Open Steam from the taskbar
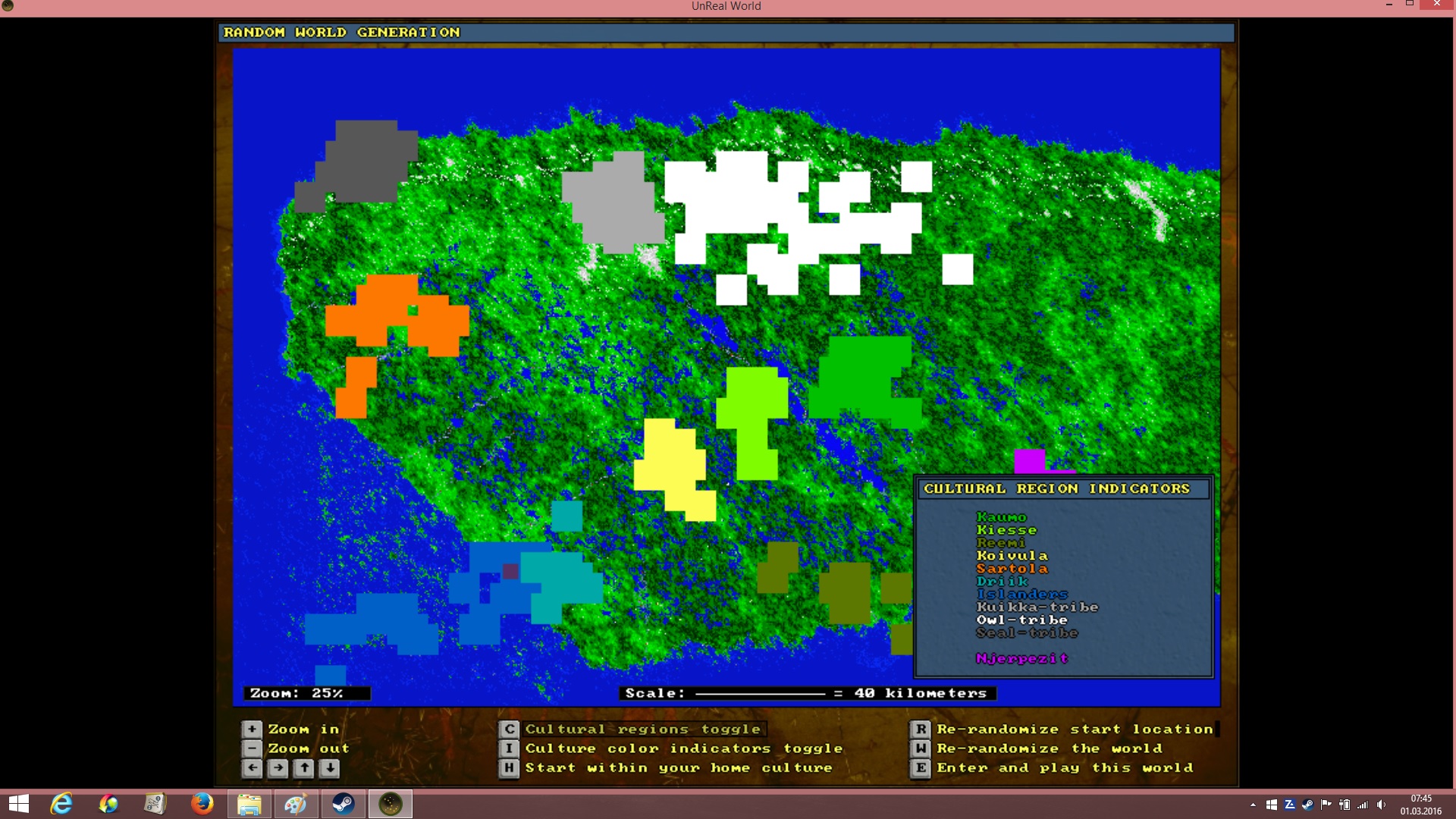Screen dimensions: 1456x819 click(344, 804)
